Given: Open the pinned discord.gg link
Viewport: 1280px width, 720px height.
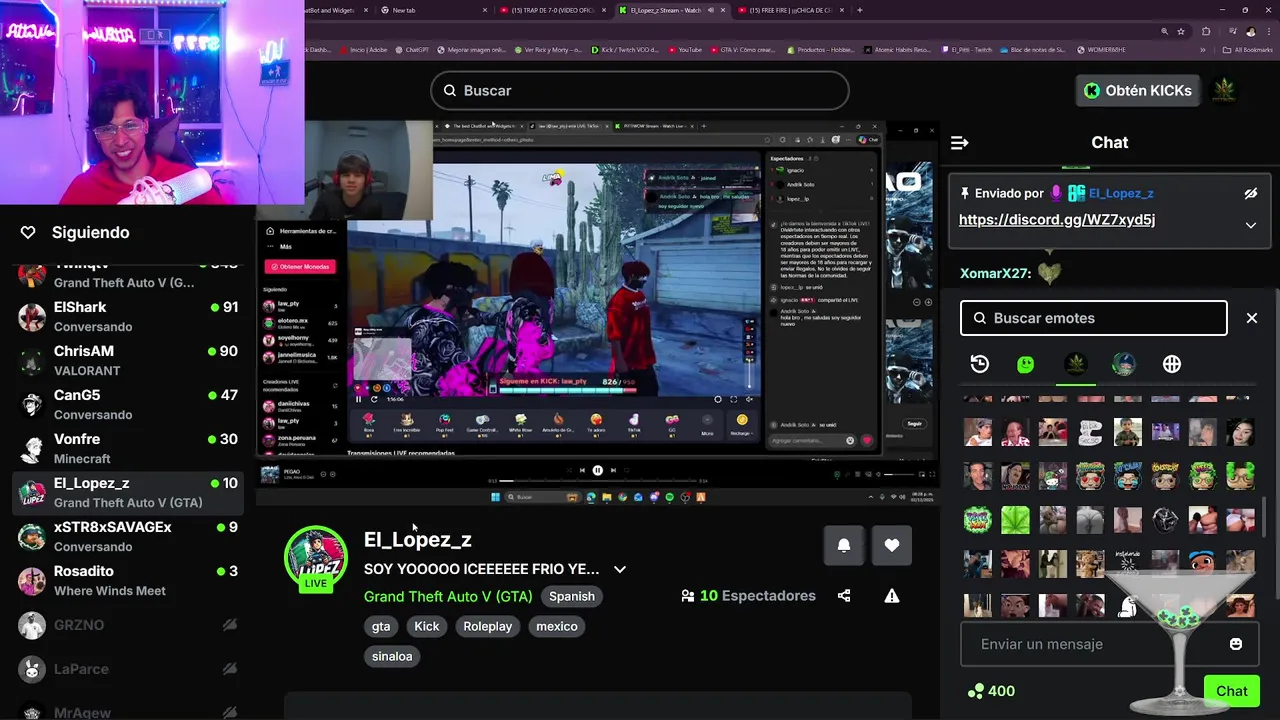Looking at the screenshot, I should coord(1056,220).
